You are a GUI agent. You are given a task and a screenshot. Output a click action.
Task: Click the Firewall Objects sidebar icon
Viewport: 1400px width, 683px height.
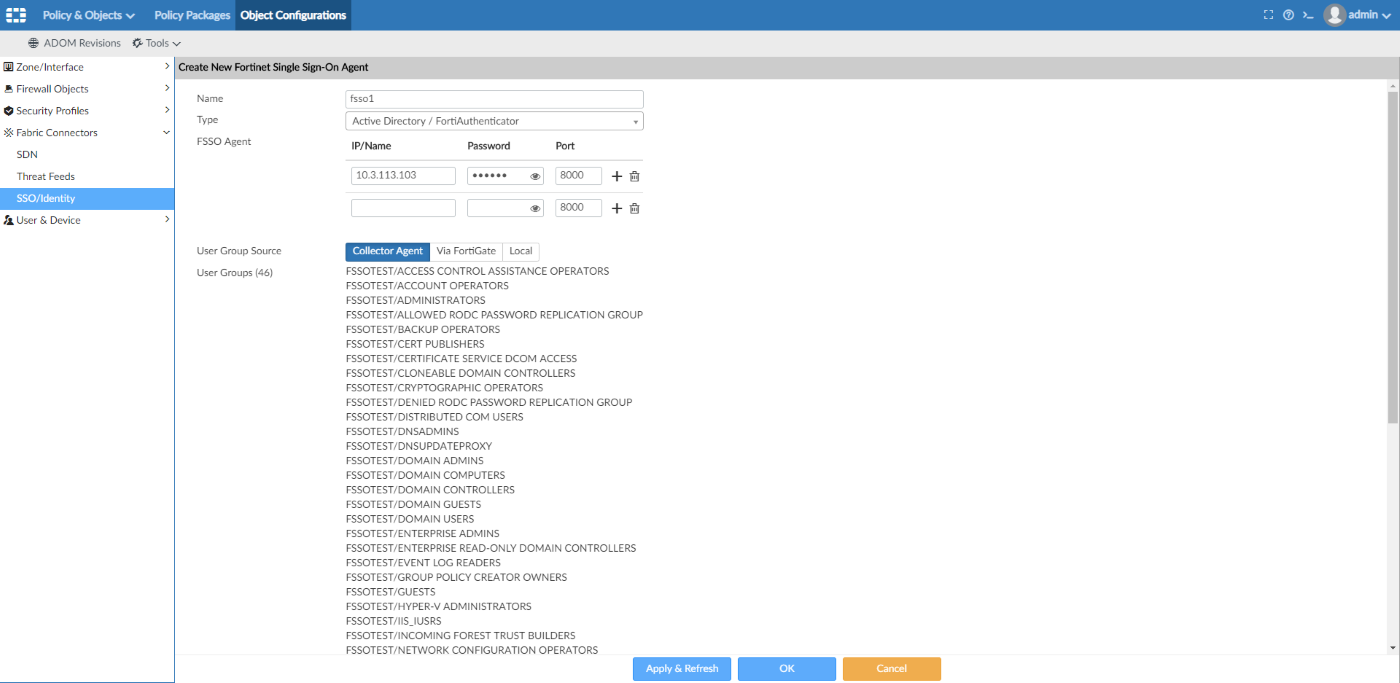tap(9, 89)
